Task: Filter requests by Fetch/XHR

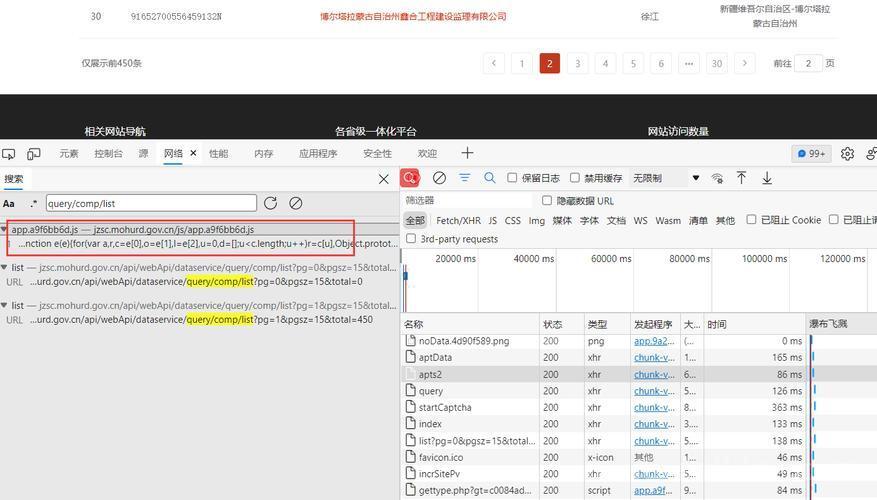Action: [458, 220]
